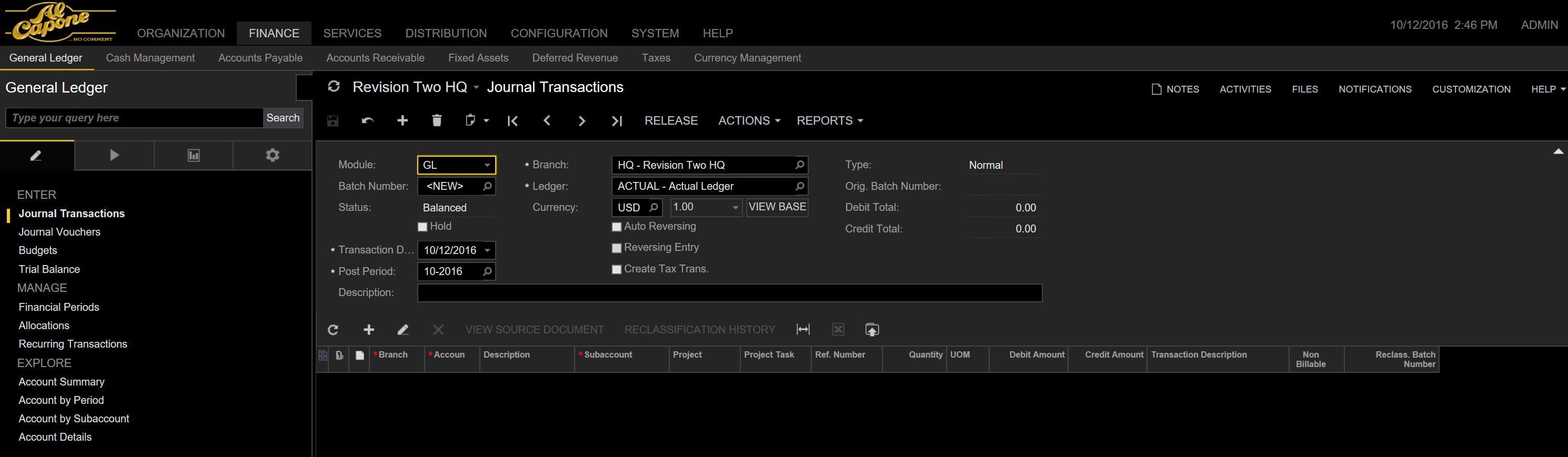Go to last record icon

(x=617, y=120)
